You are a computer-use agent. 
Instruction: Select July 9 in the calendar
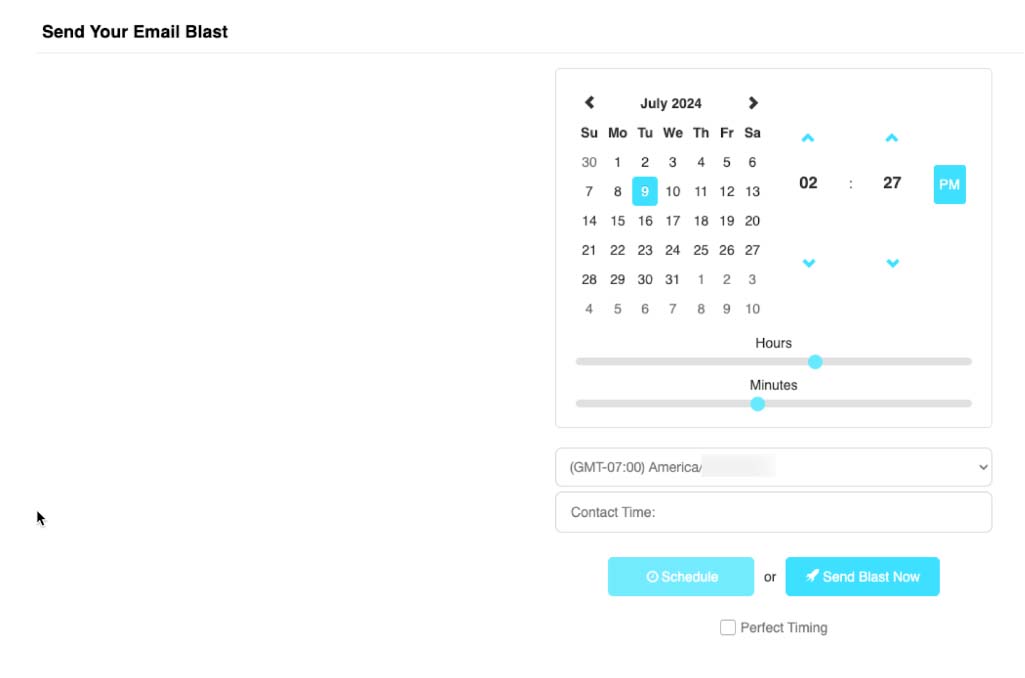[645, 191]
